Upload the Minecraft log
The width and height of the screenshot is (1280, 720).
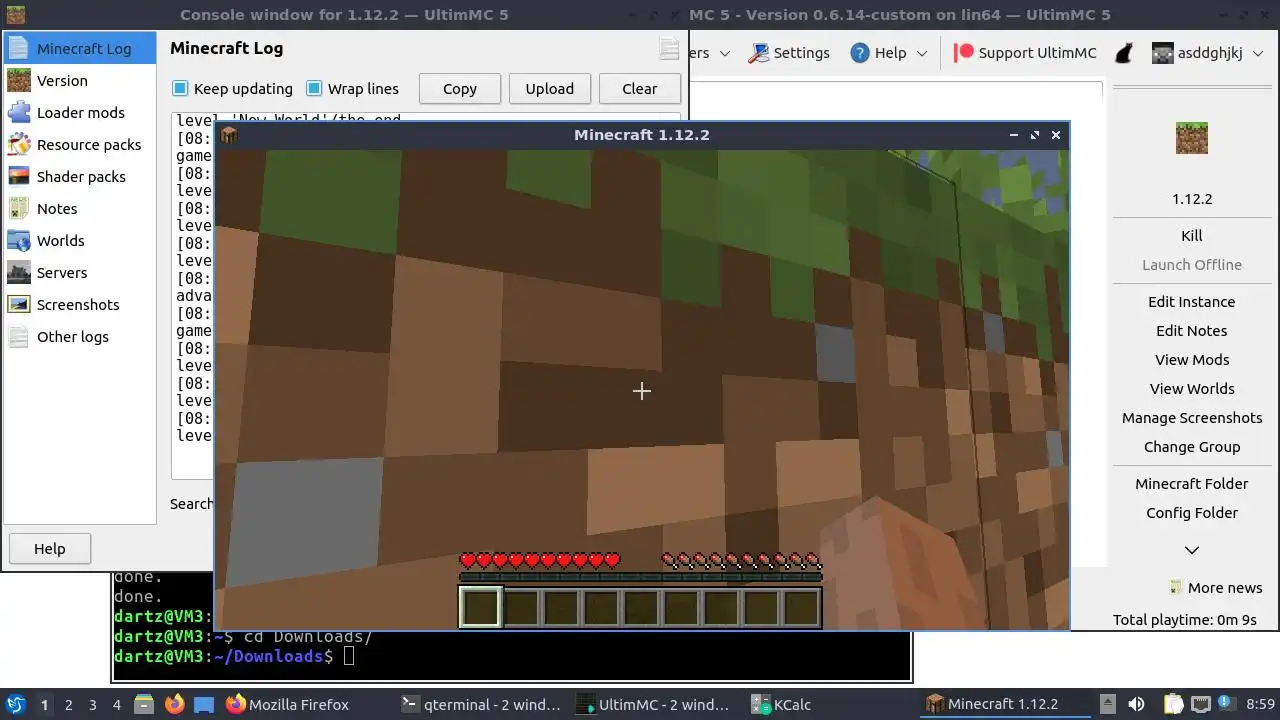point(550,89)
